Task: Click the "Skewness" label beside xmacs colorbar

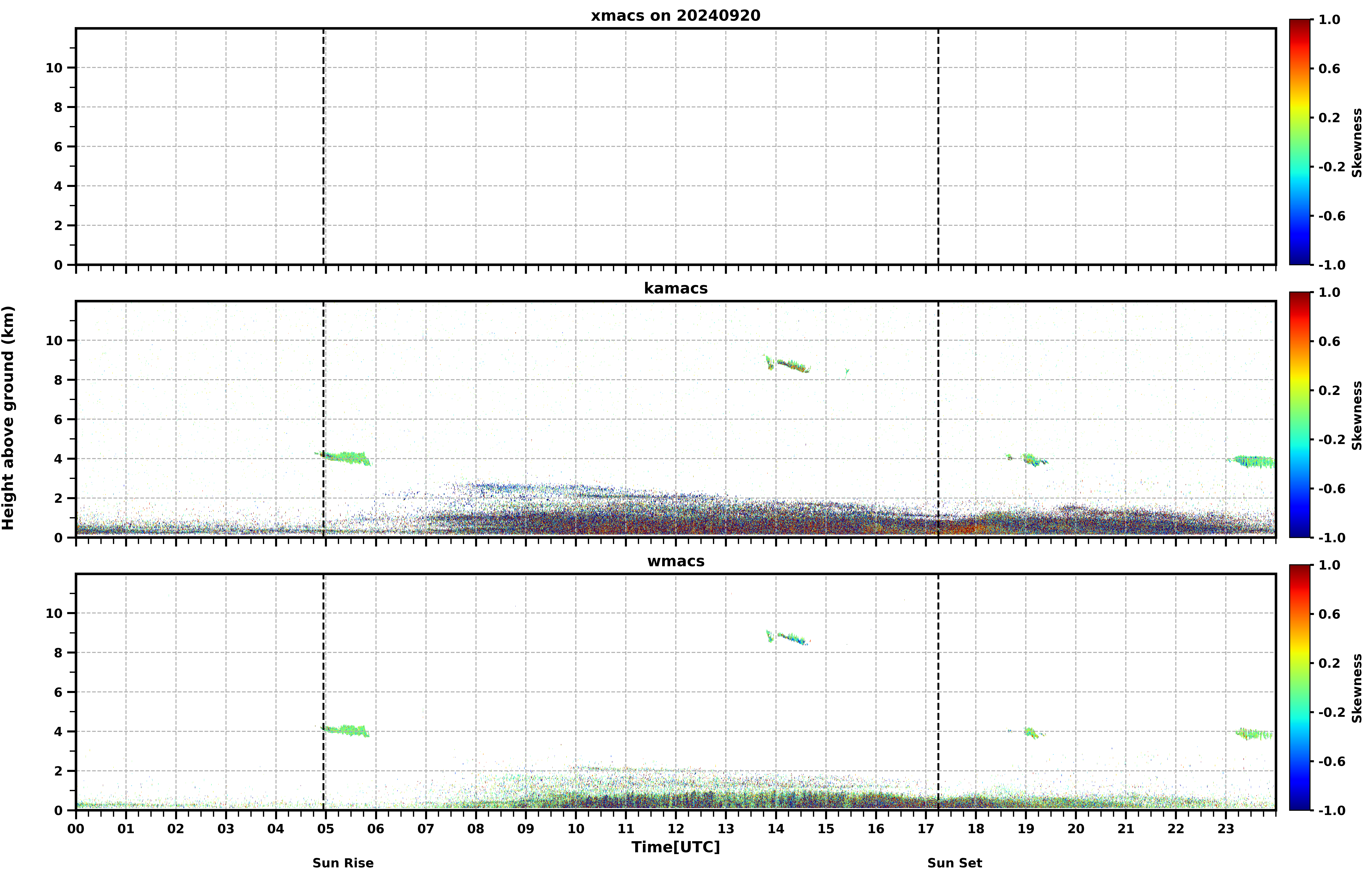Action: point(1357,143)
